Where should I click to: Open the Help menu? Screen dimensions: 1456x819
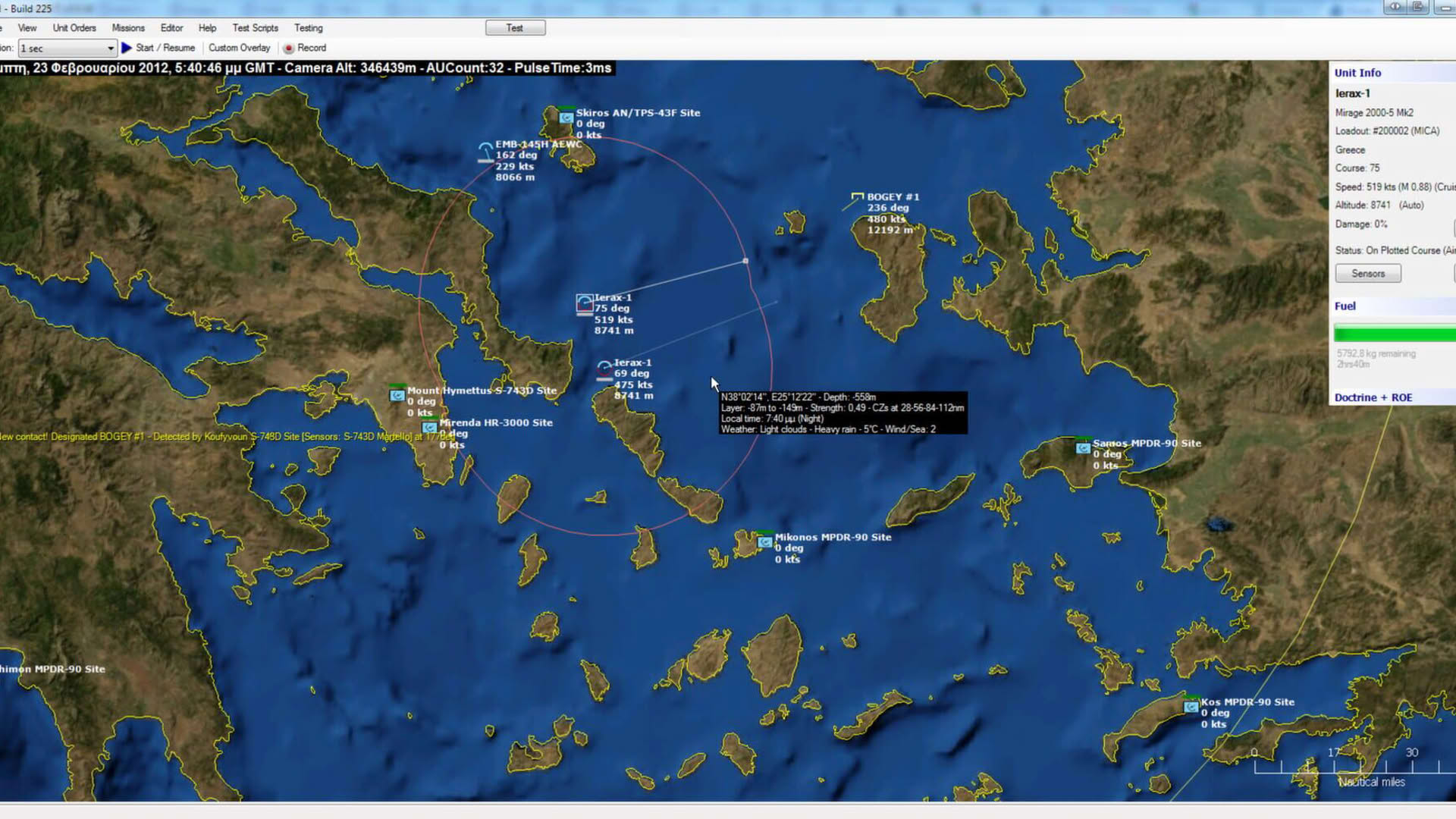point(207,28)
